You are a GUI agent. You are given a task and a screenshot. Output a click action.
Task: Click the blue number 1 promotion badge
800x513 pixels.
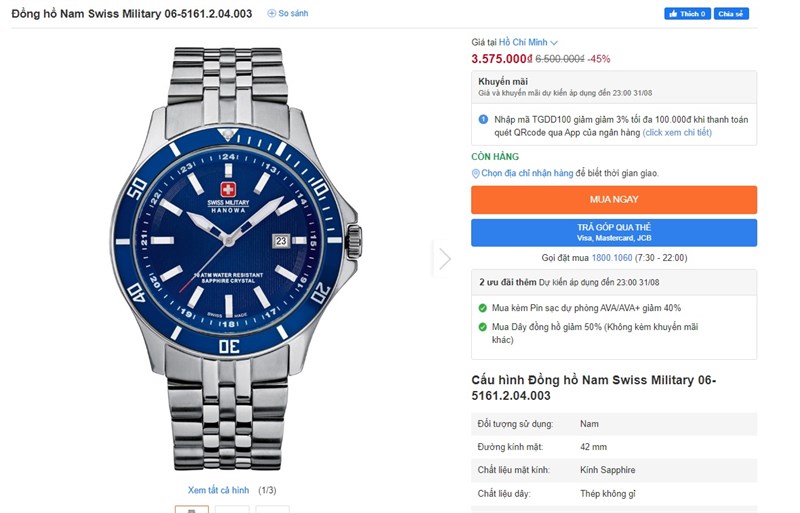(483, 119)
